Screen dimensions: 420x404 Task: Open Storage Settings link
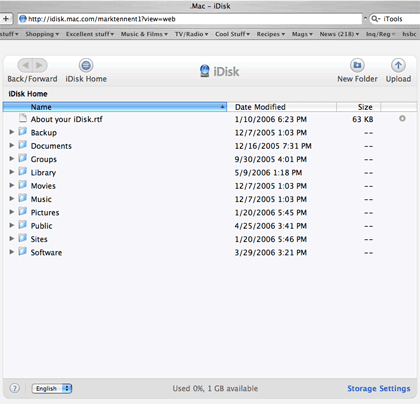point(379,388)
